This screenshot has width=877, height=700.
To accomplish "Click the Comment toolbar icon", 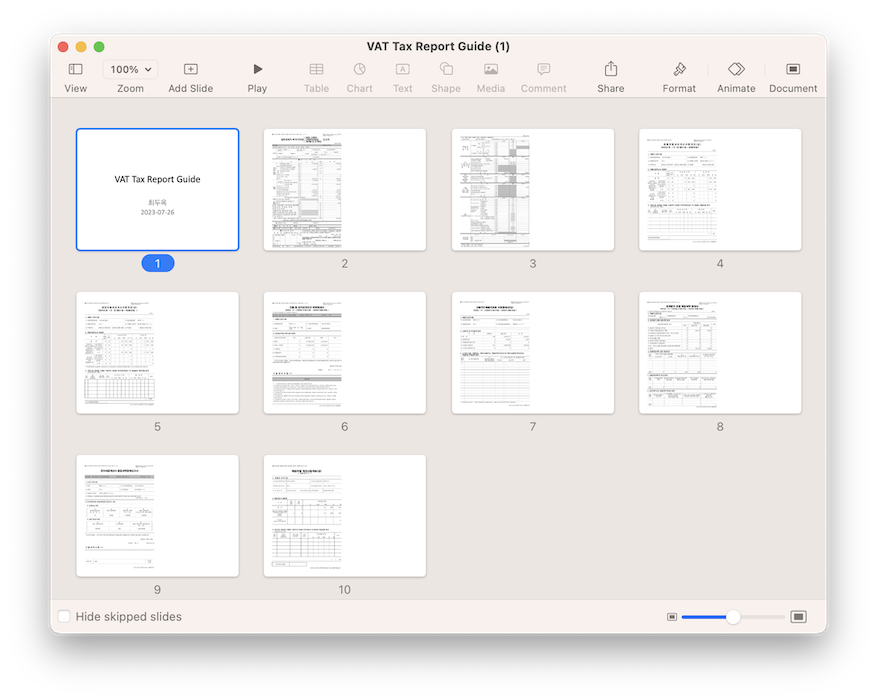I will (544, 69).
